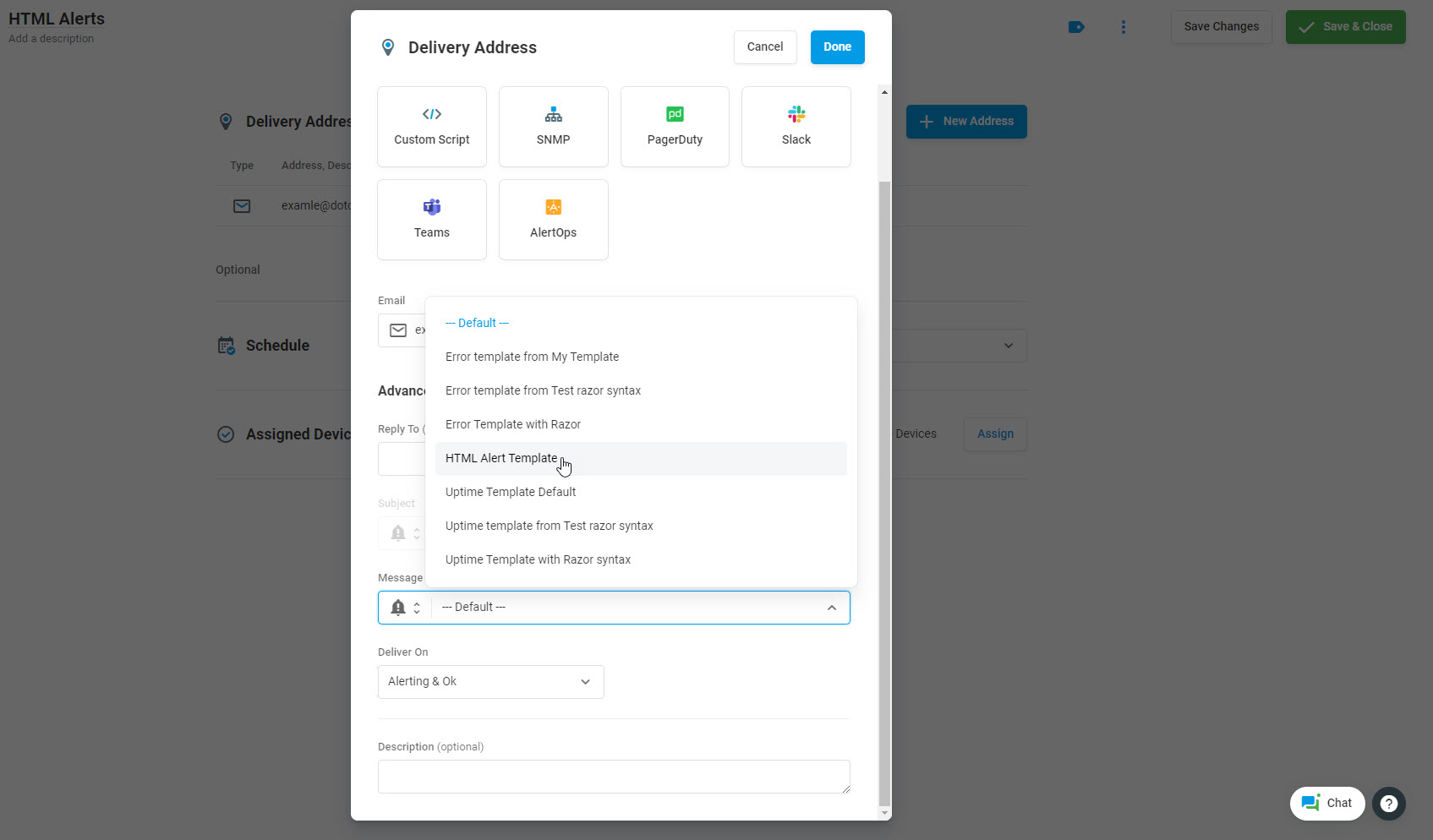Click into the Description optional field

click(613, 777)
